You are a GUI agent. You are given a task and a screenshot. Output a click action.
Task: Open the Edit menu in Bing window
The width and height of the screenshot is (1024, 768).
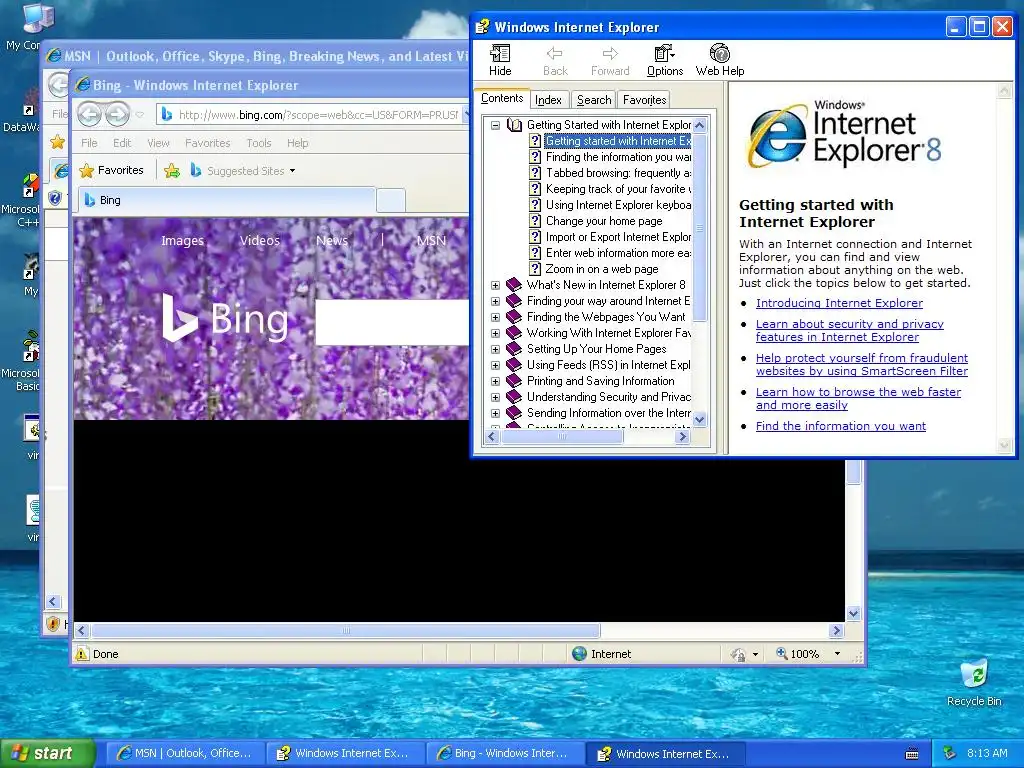122,143
